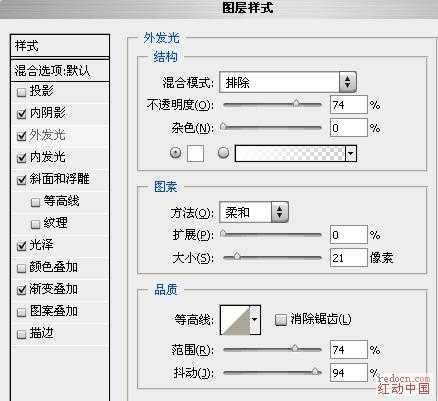
Task: Click the 方法 dropdown arrow button
Action: [x=279, y=212]
